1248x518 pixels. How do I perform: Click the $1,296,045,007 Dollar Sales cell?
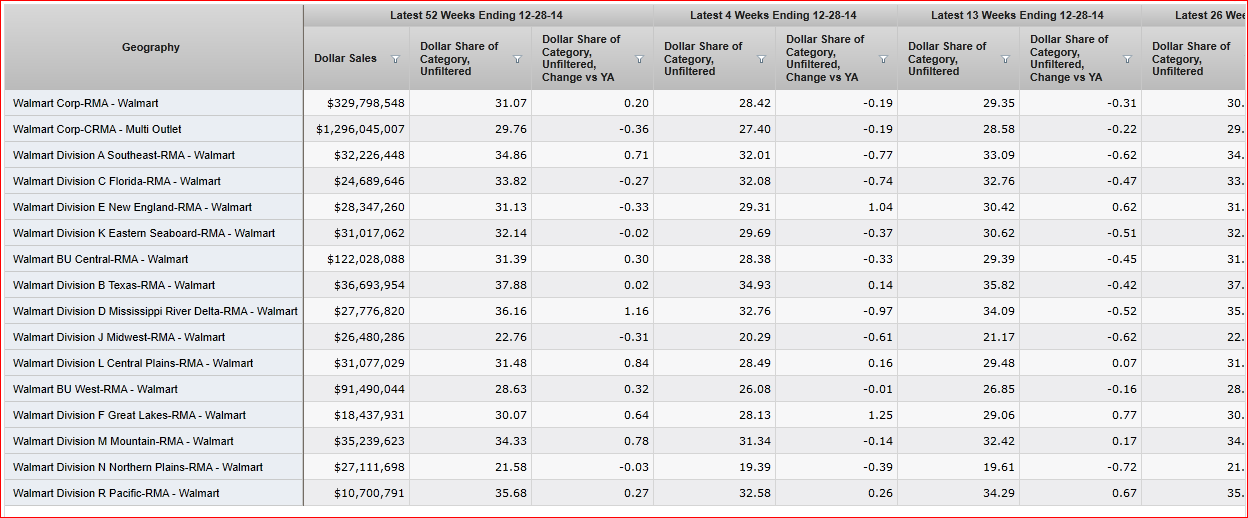(x=360, y=129)
